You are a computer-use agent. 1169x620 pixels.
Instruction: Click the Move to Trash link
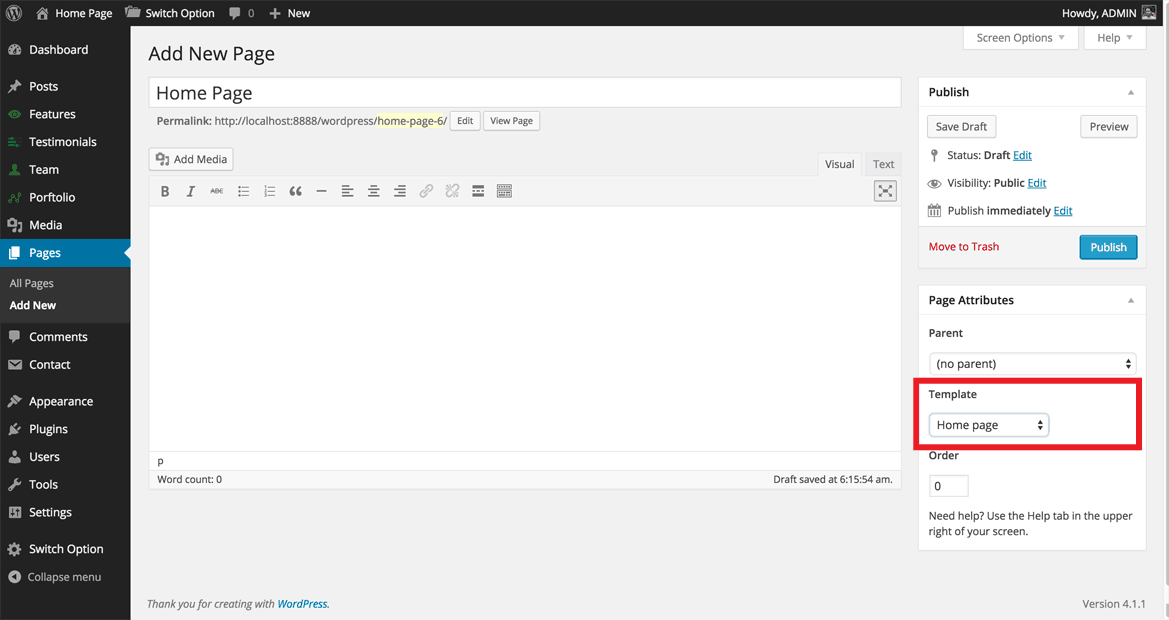point(963,246)
